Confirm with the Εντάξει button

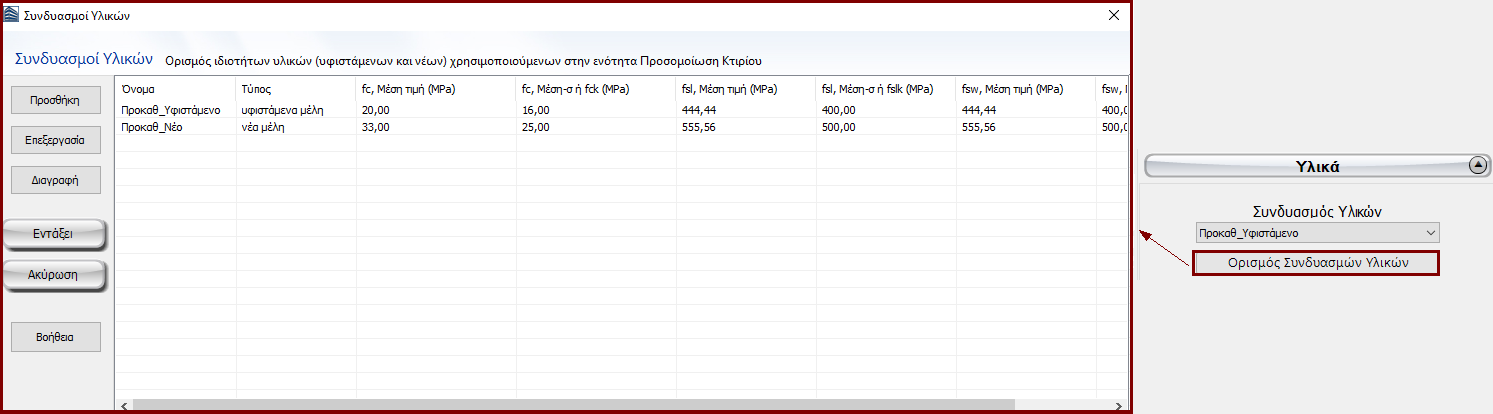(x=56, y=235)
